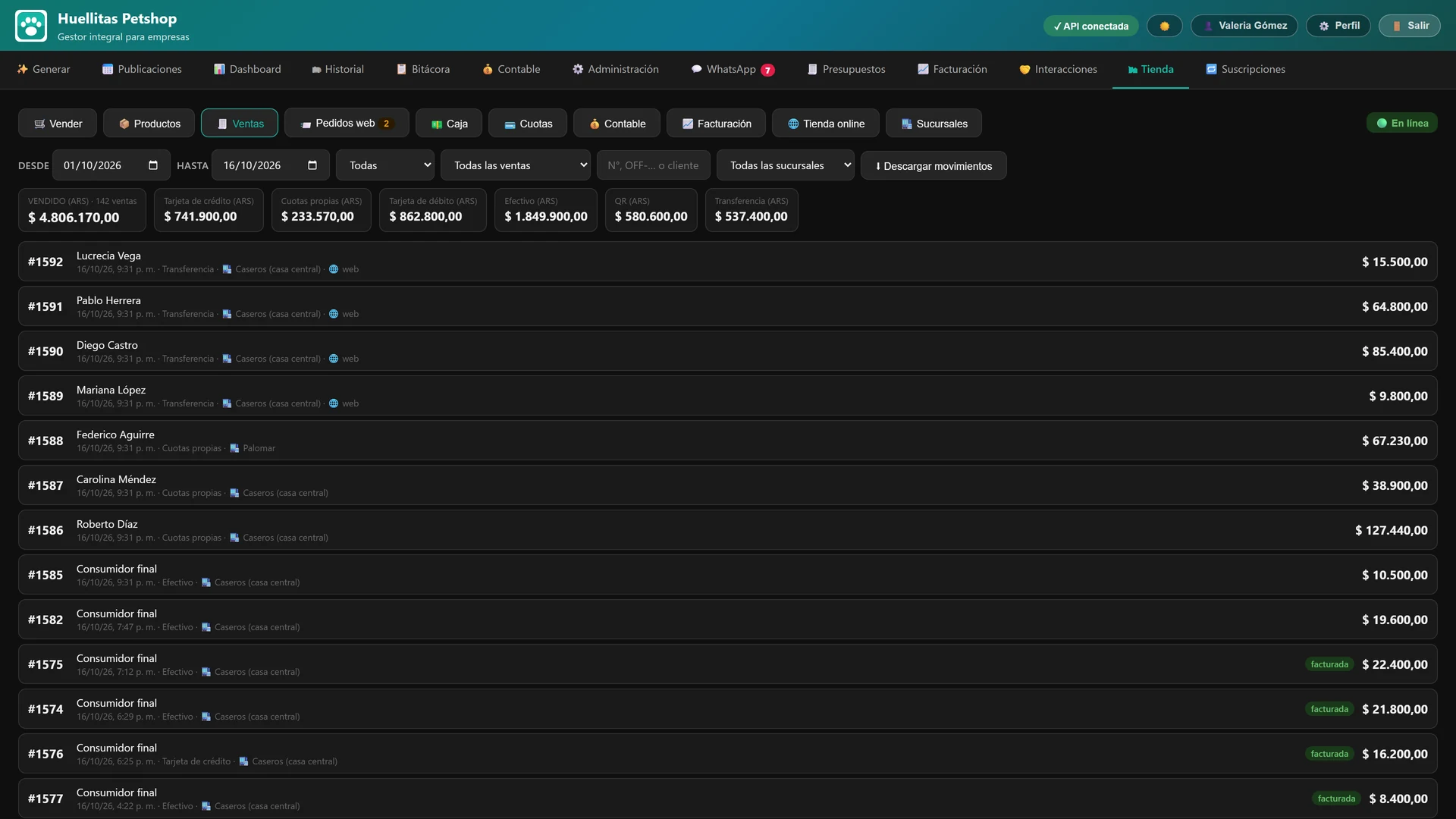Expand the Todas las sucursales dropdown
This screenshot has width=1456, height=819.
pos(785,165)
